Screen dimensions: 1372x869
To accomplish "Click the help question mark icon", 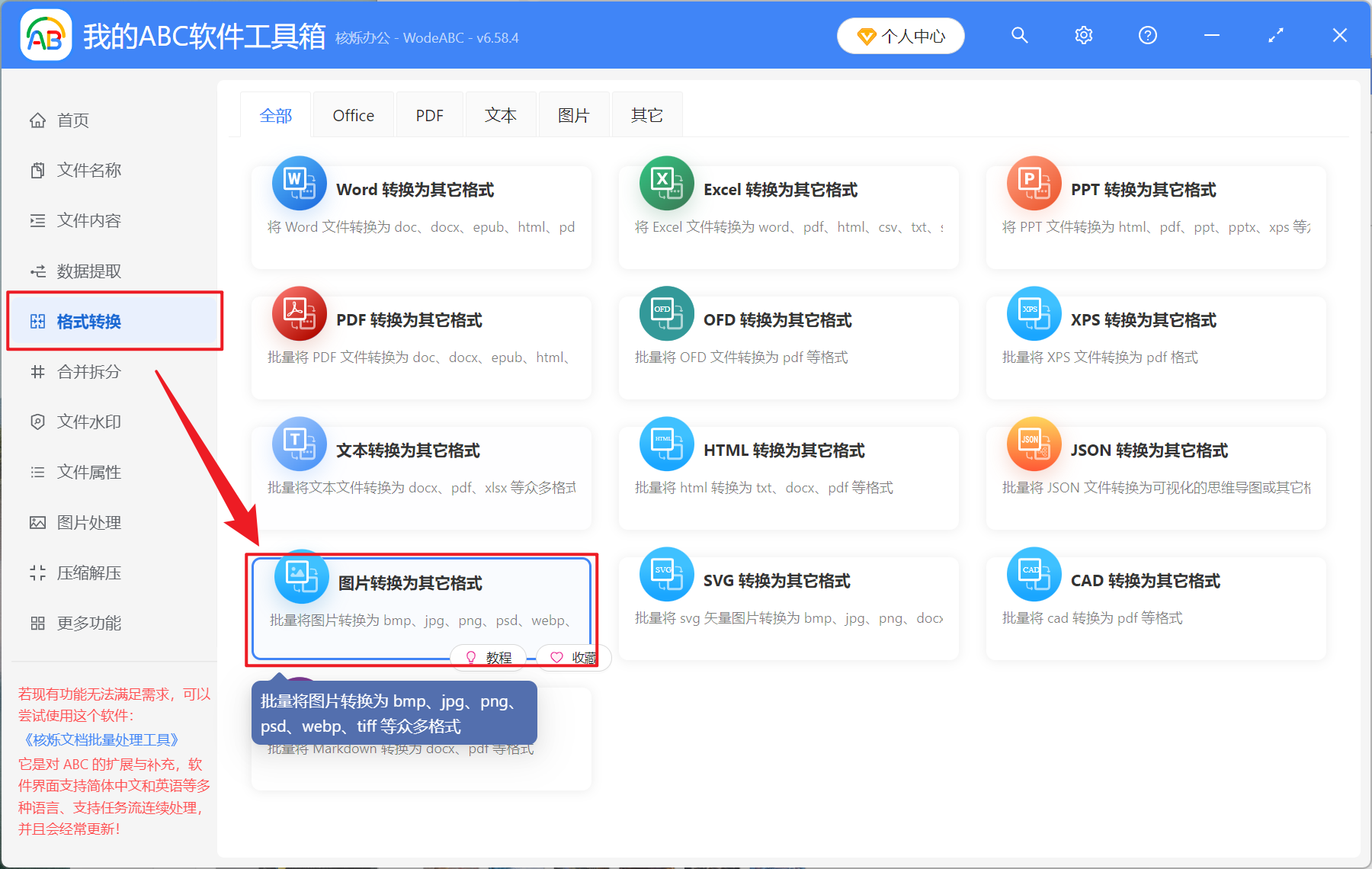I will [x=1147, y=35].
